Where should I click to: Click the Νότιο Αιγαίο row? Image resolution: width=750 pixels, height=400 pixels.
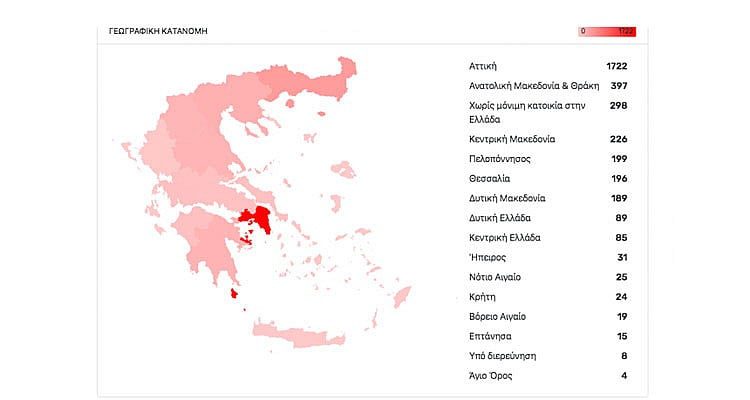(x=547, y=277)
